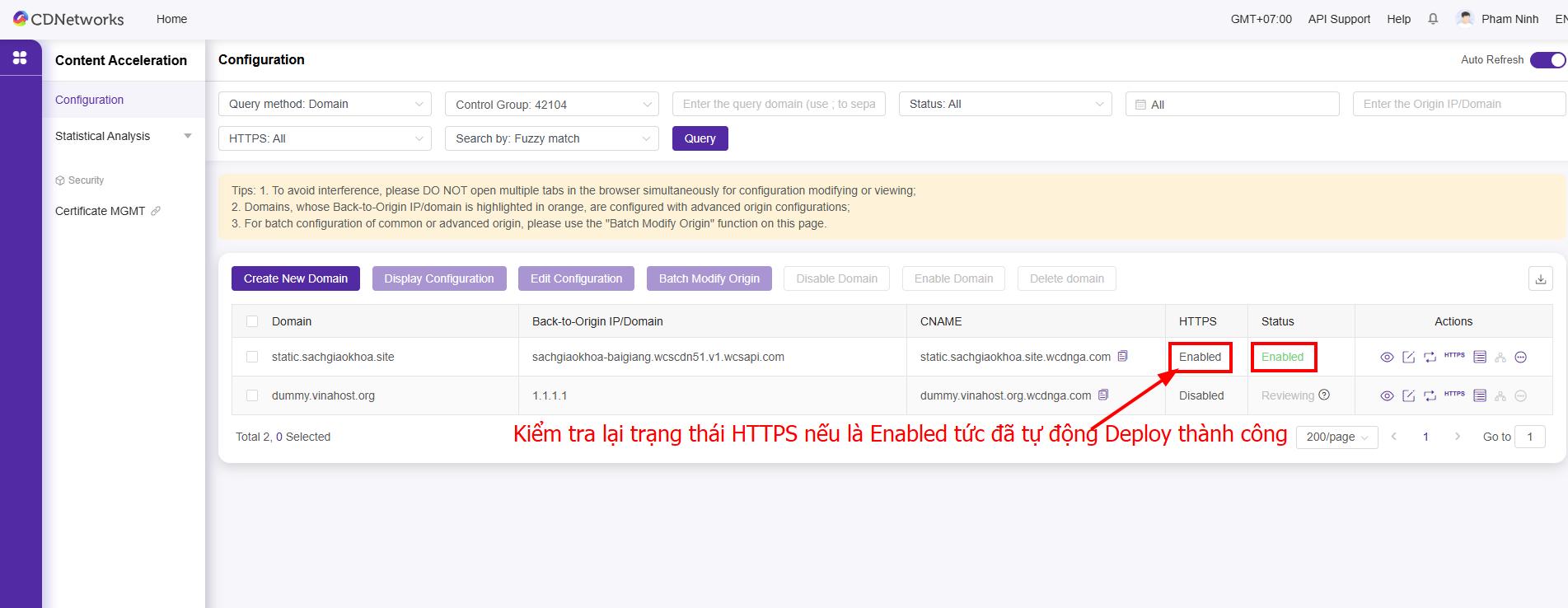Viewport: 1568px width, 608px height.
Task: Click the view eye icon for static.sachgiaokhoa.site
Action: point(1387,357)
